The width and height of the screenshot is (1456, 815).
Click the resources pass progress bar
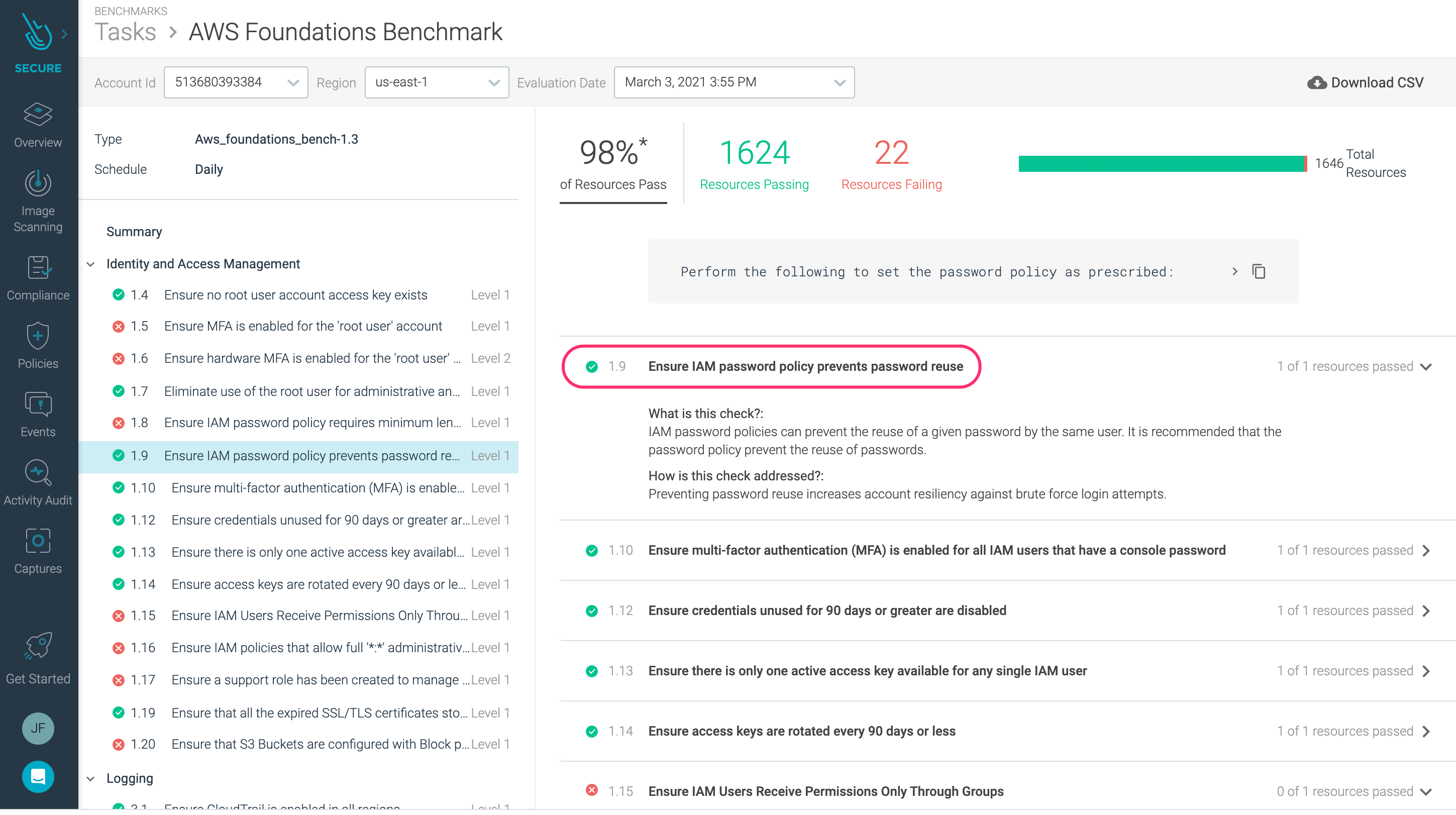[x=1162, y=163]
